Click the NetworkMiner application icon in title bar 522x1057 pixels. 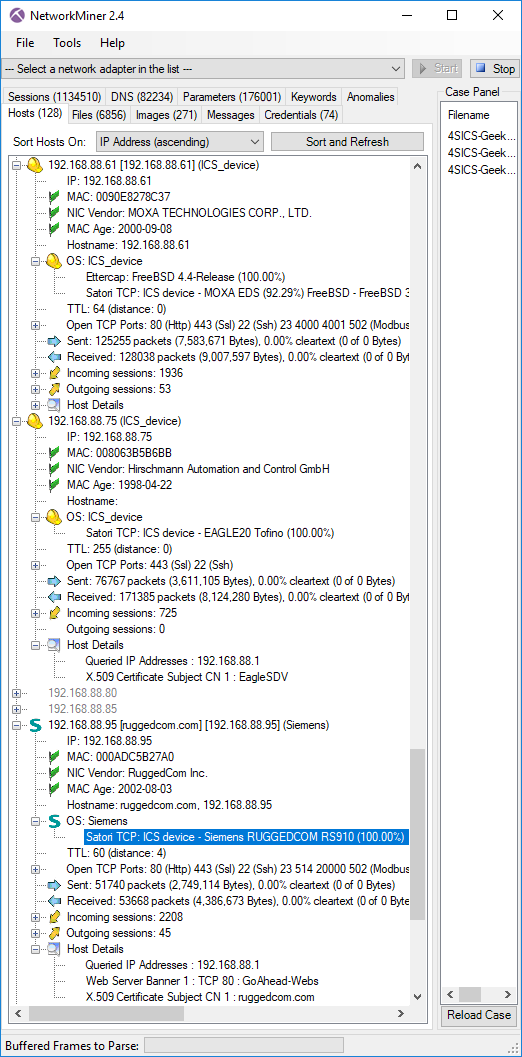[16, 15]
